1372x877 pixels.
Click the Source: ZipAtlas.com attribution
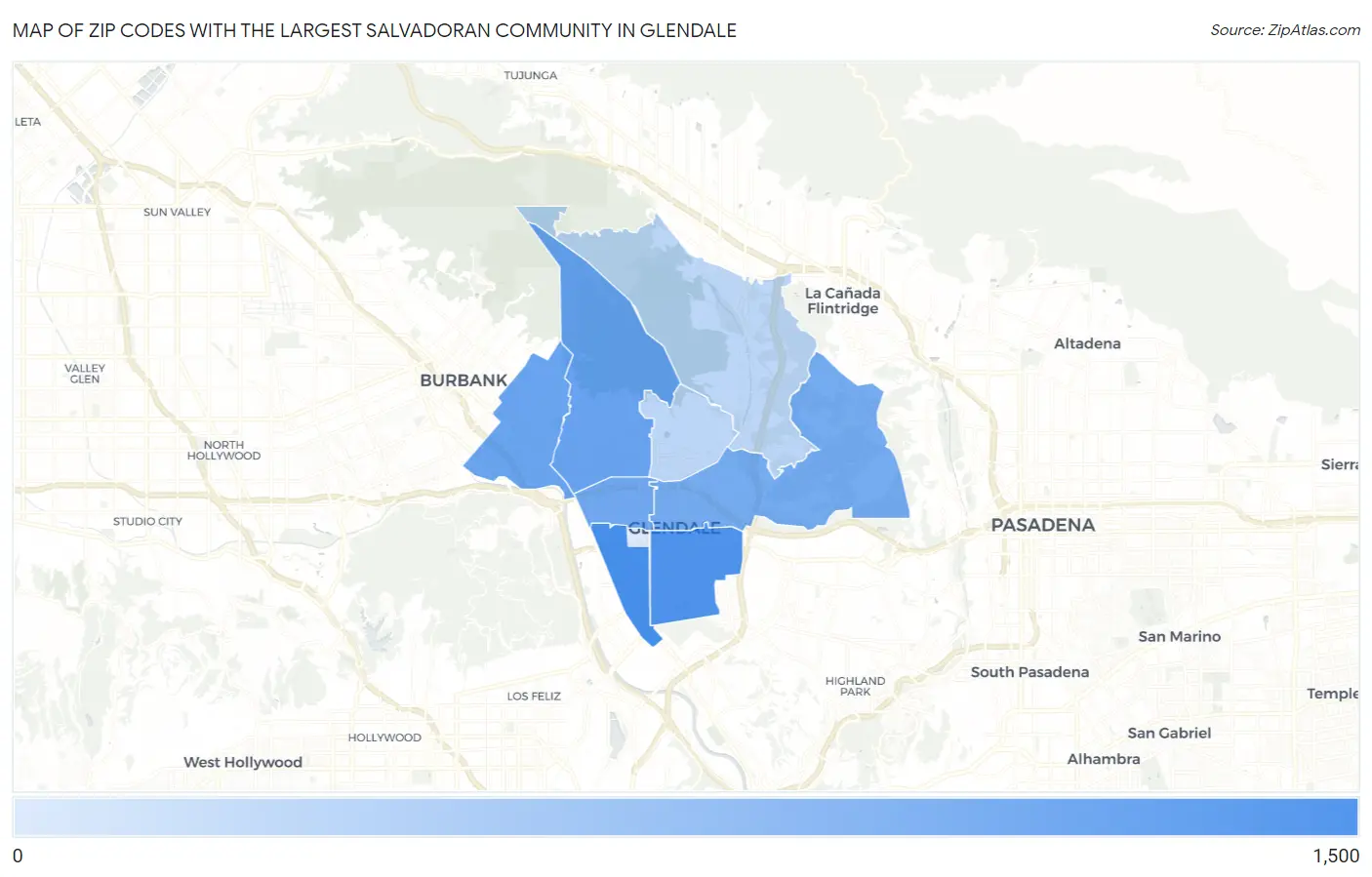point(1285,30)
